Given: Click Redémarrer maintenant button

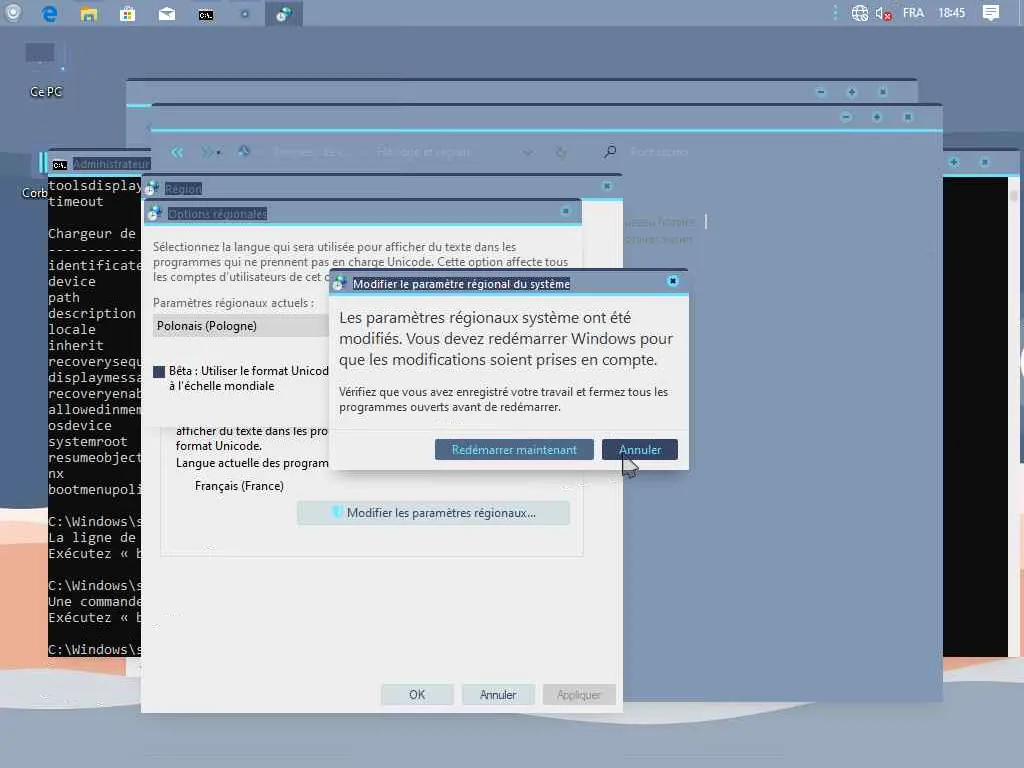Looking at the screenshot, I should pos(514,449).
